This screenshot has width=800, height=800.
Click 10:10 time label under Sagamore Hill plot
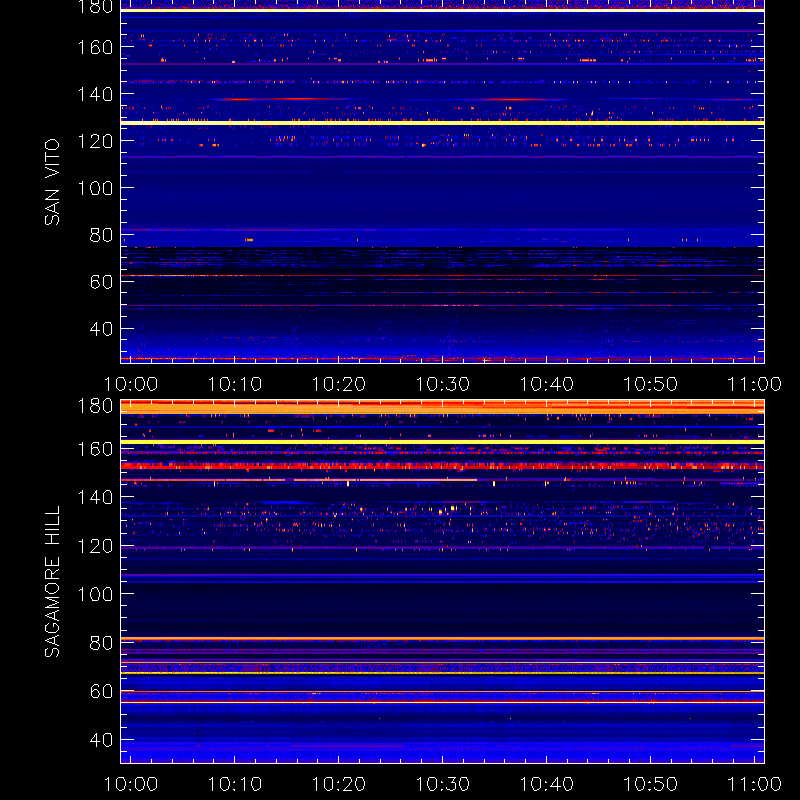coord(235,784)
